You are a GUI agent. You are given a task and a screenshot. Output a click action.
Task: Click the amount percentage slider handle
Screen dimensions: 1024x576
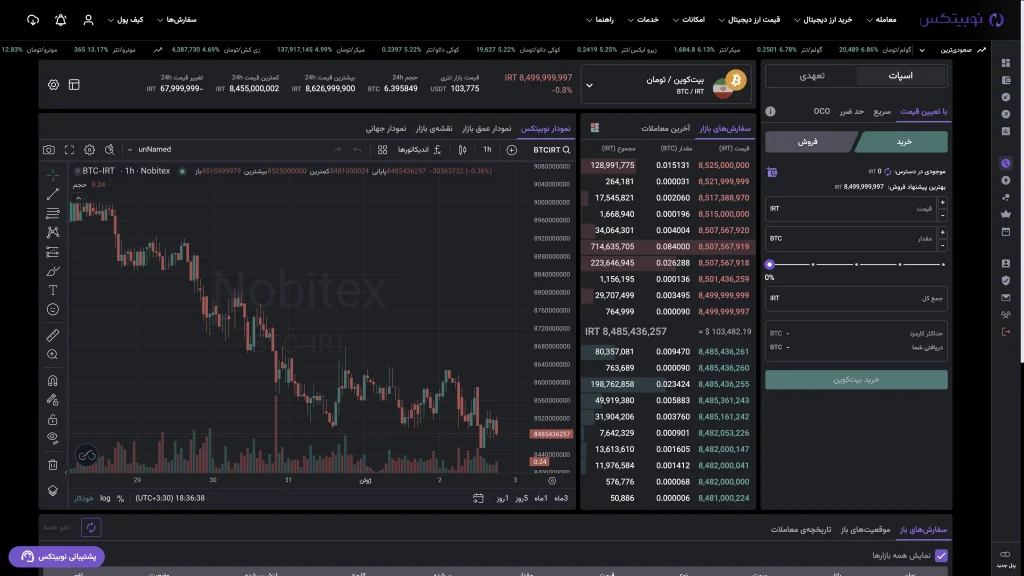click(x=769, y=264)
